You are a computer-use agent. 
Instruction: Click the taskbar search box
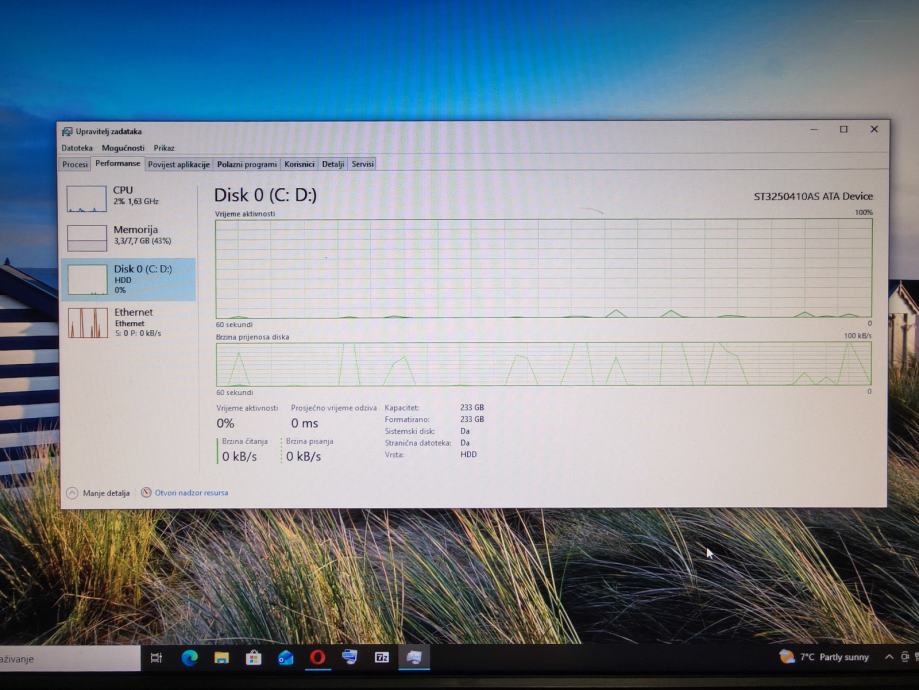coord(69,658)
